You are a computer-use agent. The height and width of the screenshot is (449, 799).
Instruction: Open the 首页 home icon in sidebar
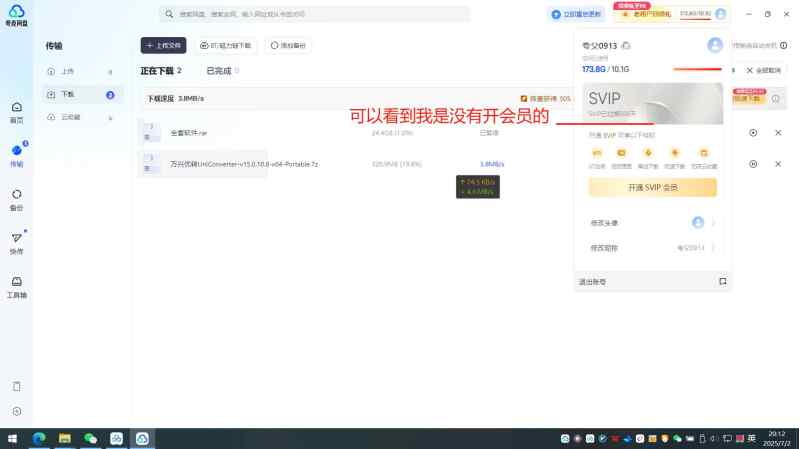tap(17, 112)
